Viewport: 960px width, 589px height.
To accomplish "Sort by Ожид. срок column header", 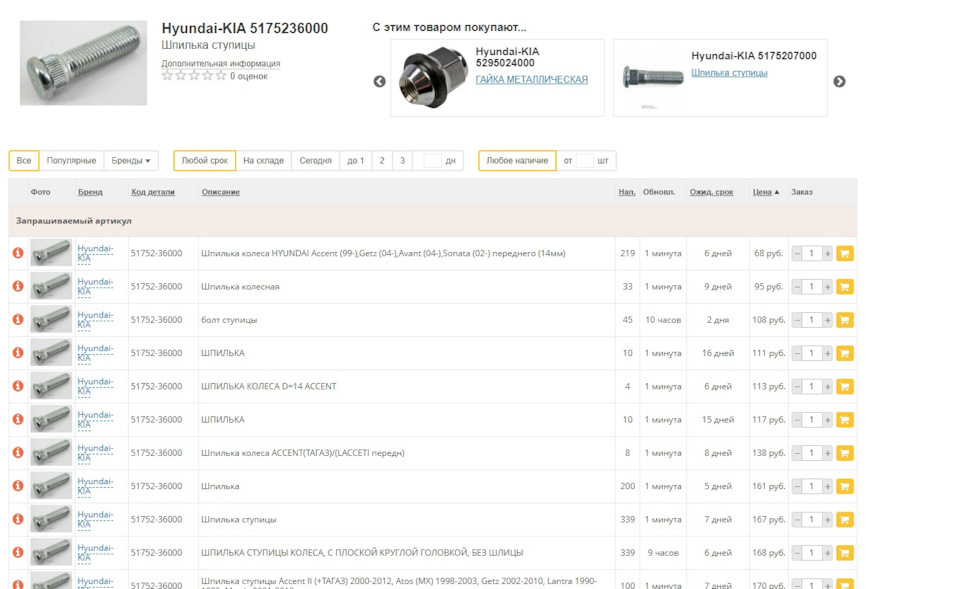I will coord(711,192).
